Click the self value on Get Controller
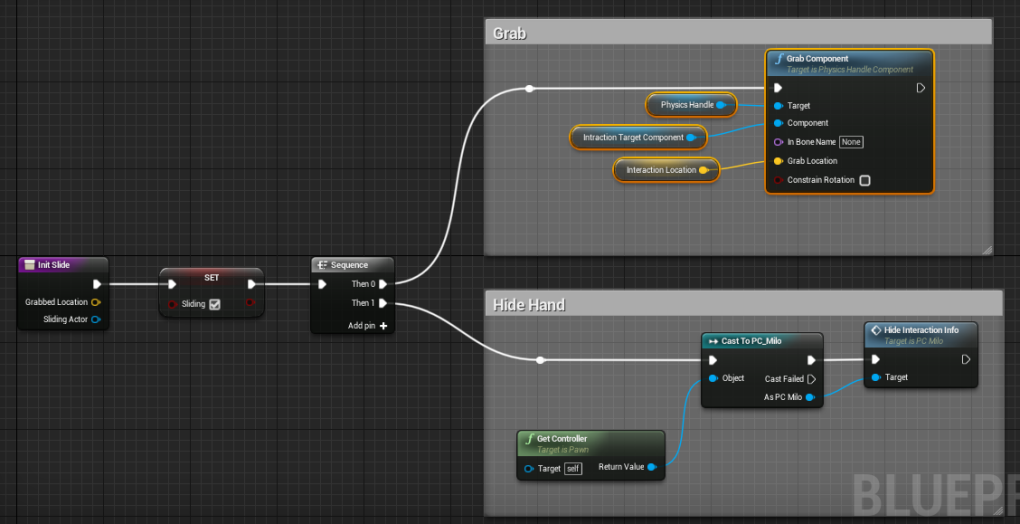Image resolution: width=1020 pixels, height=524 pixels. click(572, 468)
